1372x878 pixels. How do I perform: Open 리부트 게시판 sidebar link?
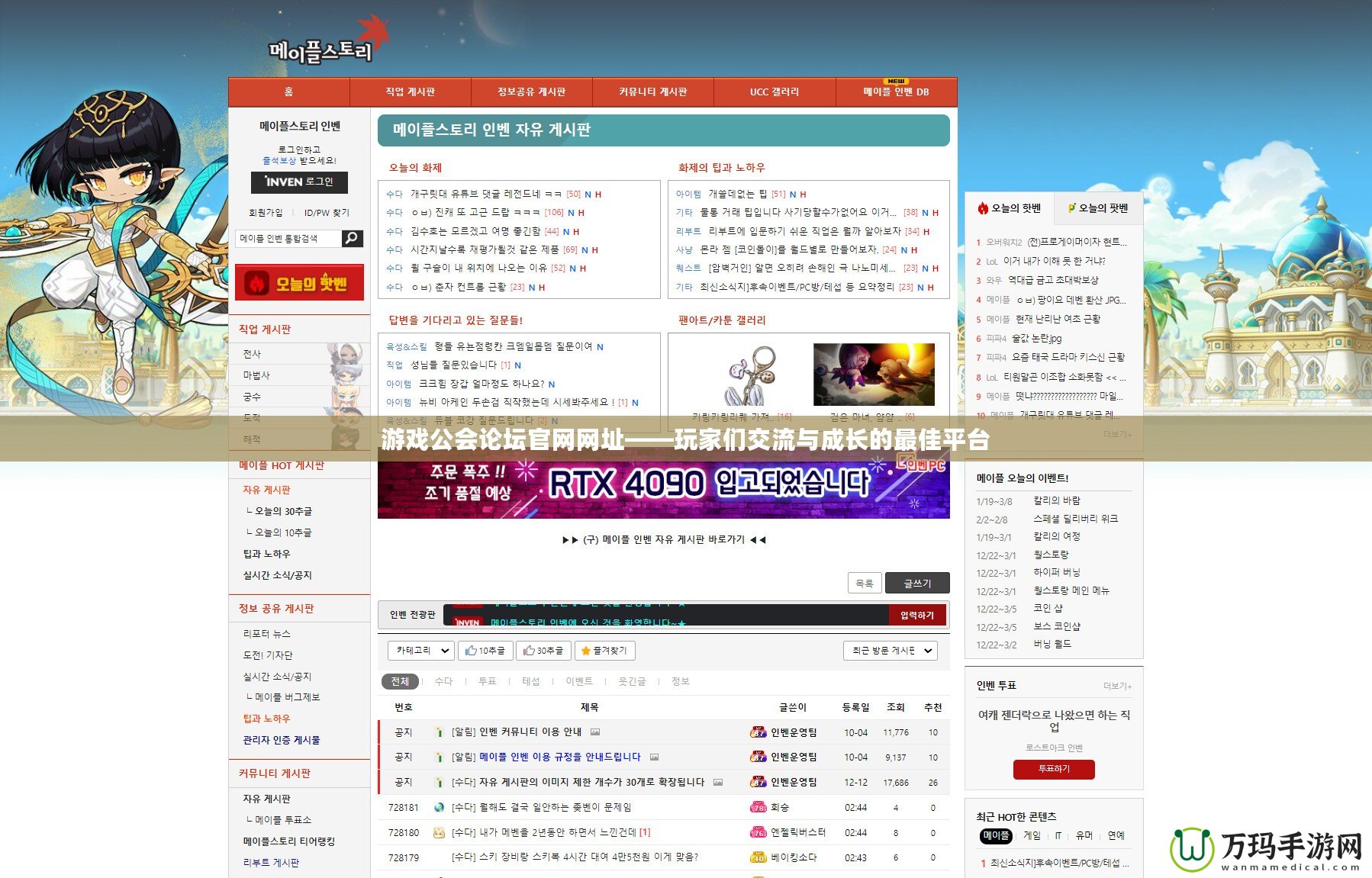[x=271, y=863]
